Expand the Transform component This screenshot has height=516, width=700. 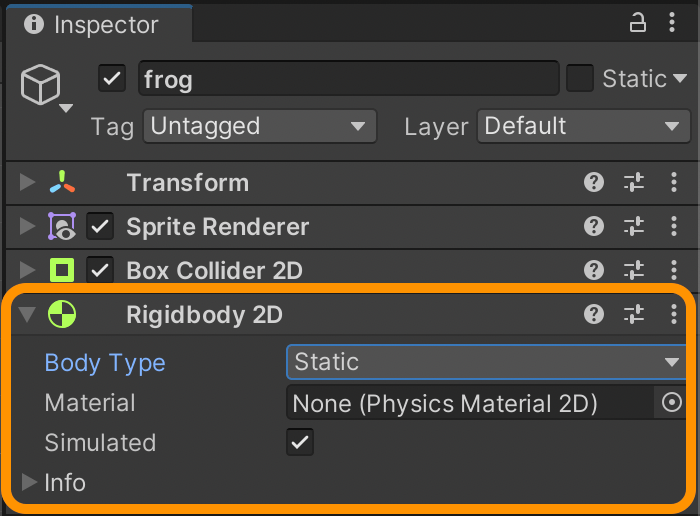tap(28, 182)
